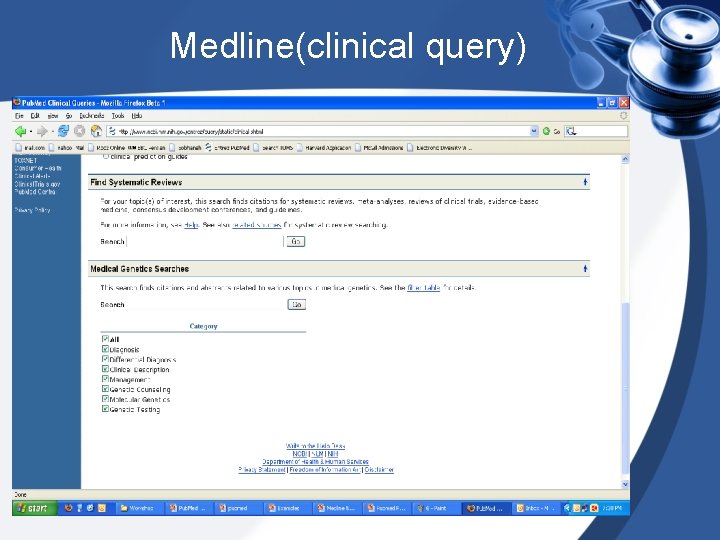720x540 pixels.
Task: Click the Firefox throbber activity icon
Action: point(623,116)
